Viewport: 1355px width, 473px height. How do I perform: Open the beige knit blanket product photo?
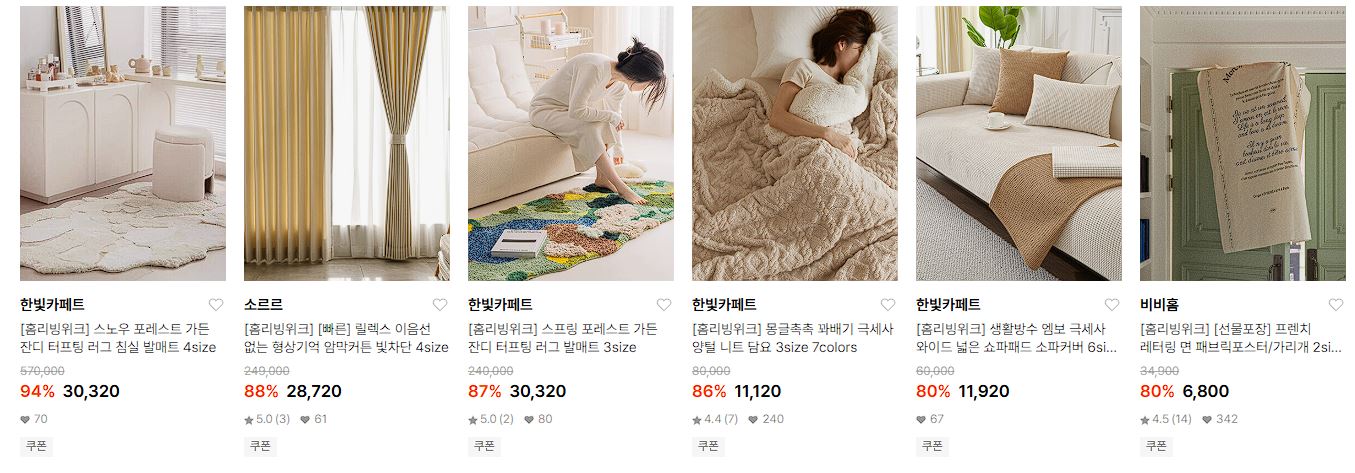[795, 143]
